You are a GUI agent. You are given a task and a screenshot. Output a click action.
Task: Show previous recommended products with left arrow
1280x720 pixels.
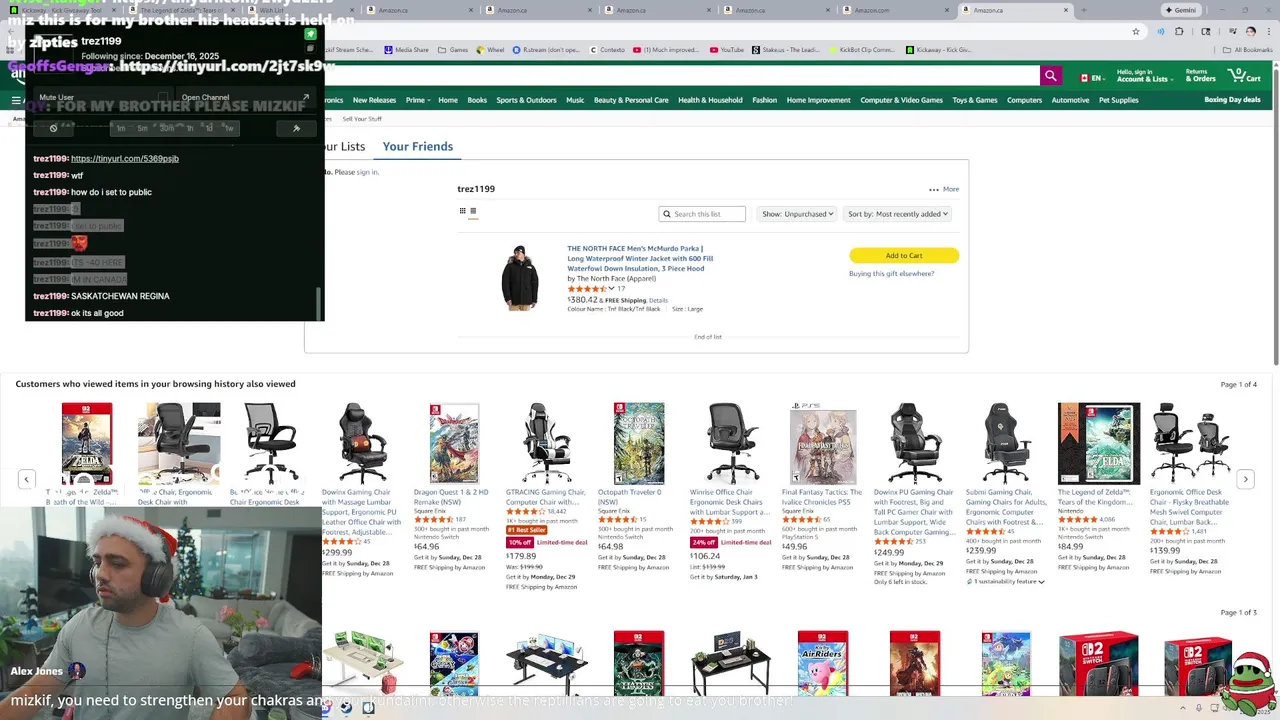(x=27, y=479)
